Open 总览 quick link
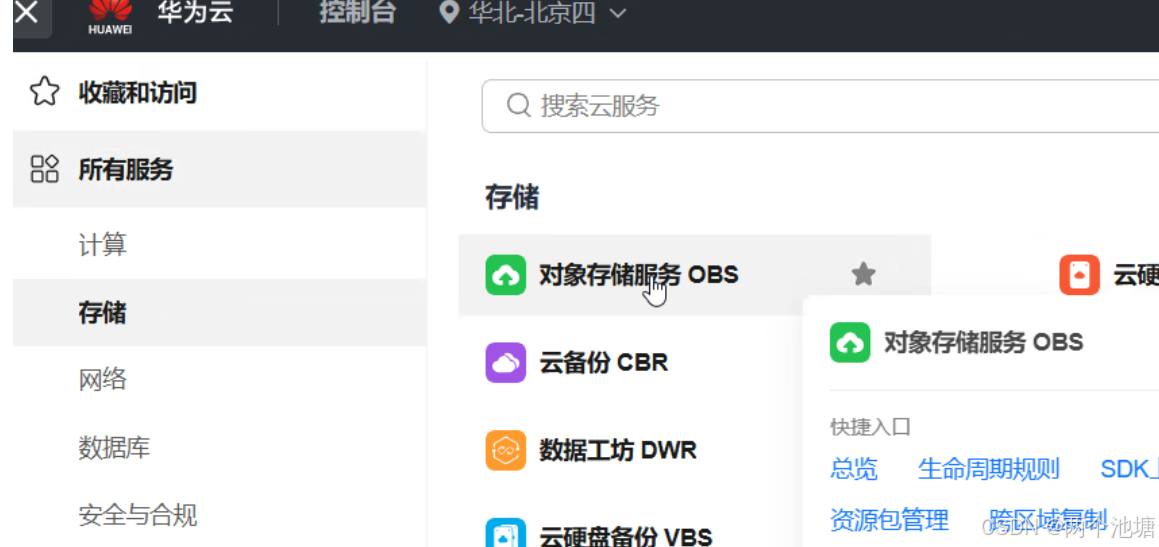 tap(854, 469)
